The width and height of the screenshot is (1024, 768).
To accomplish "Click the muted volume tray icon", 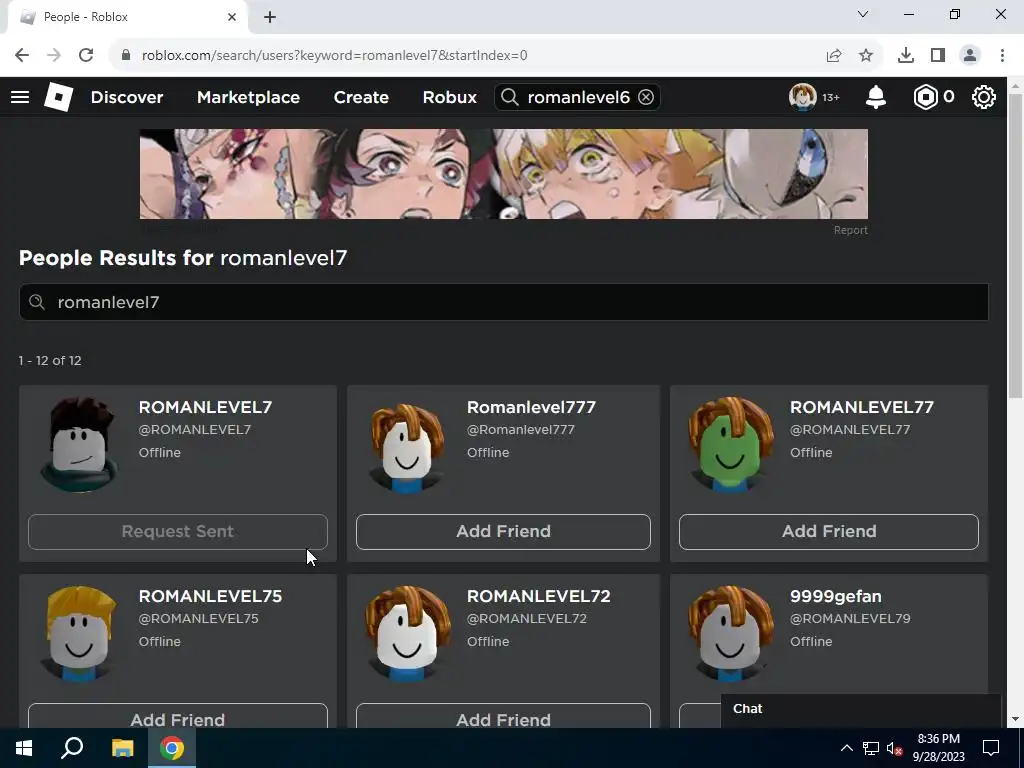I will point(895,748).
